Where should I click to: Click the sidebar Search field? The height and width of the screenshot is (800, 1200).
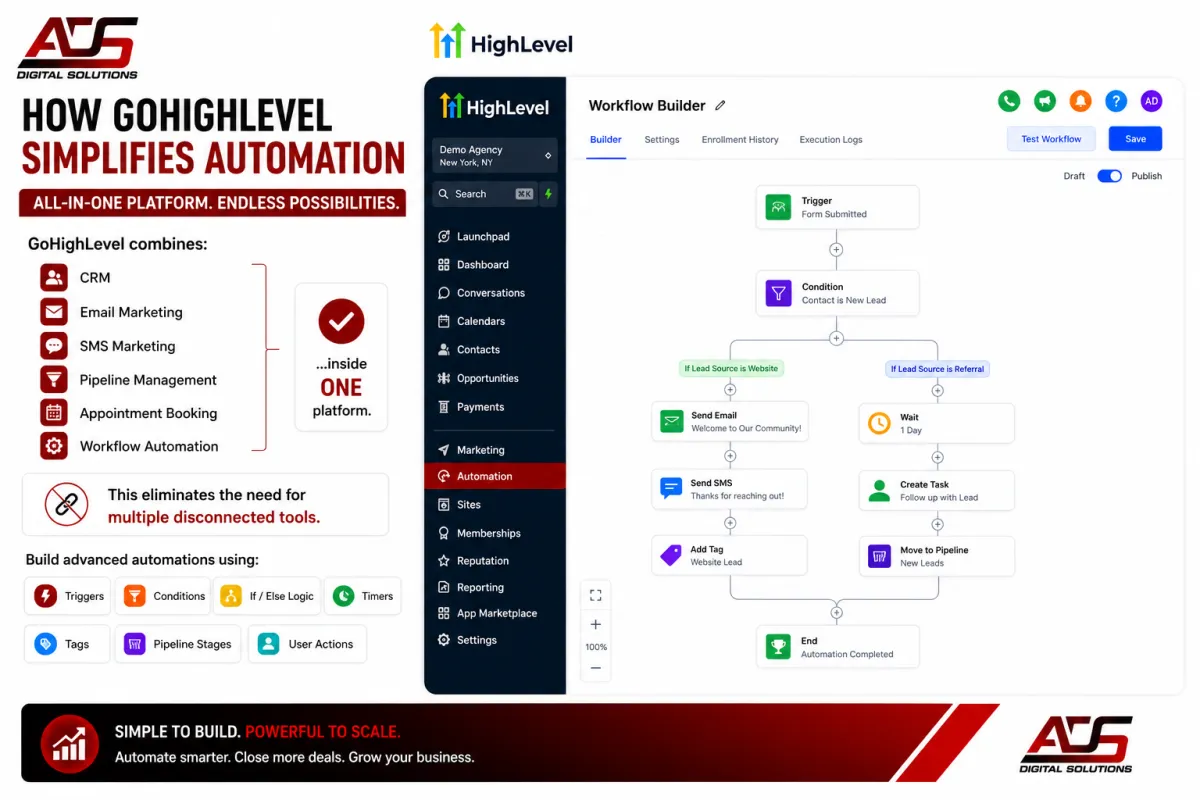(485, 194)
